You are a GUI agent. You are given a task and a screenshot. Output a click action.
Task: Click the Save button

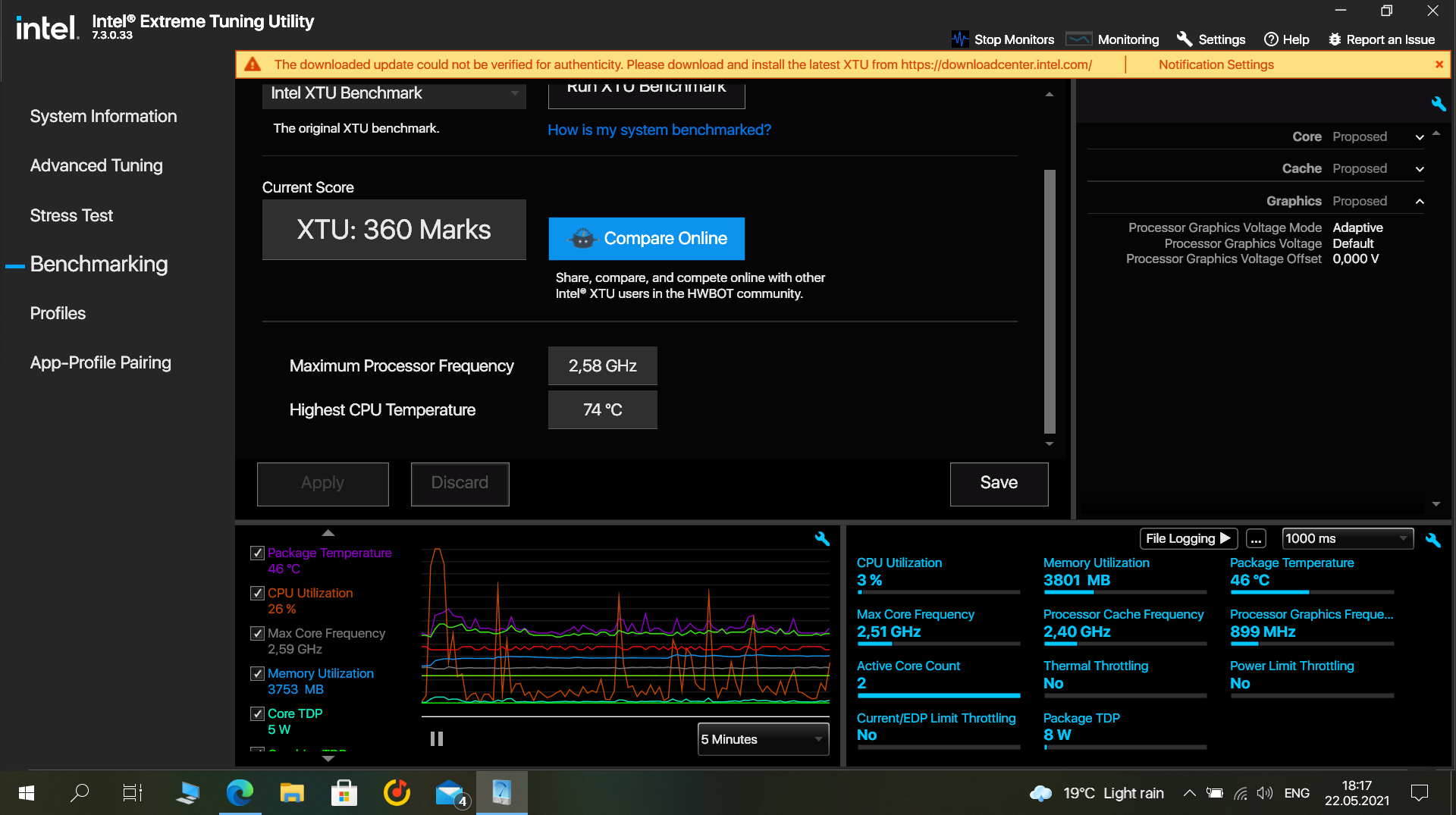[x=999, y=484]
